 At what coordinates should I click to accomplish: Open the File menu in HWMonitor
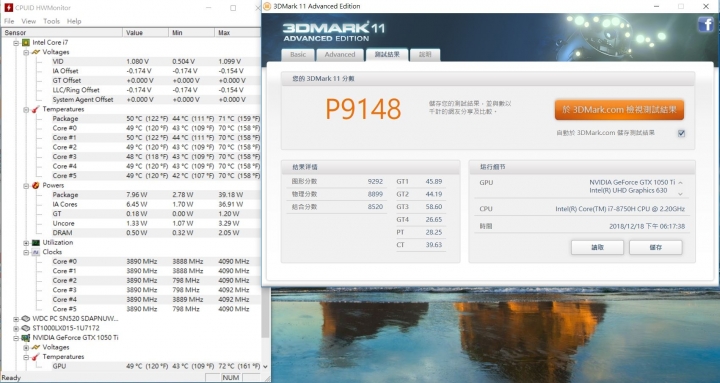click(9, 21)
